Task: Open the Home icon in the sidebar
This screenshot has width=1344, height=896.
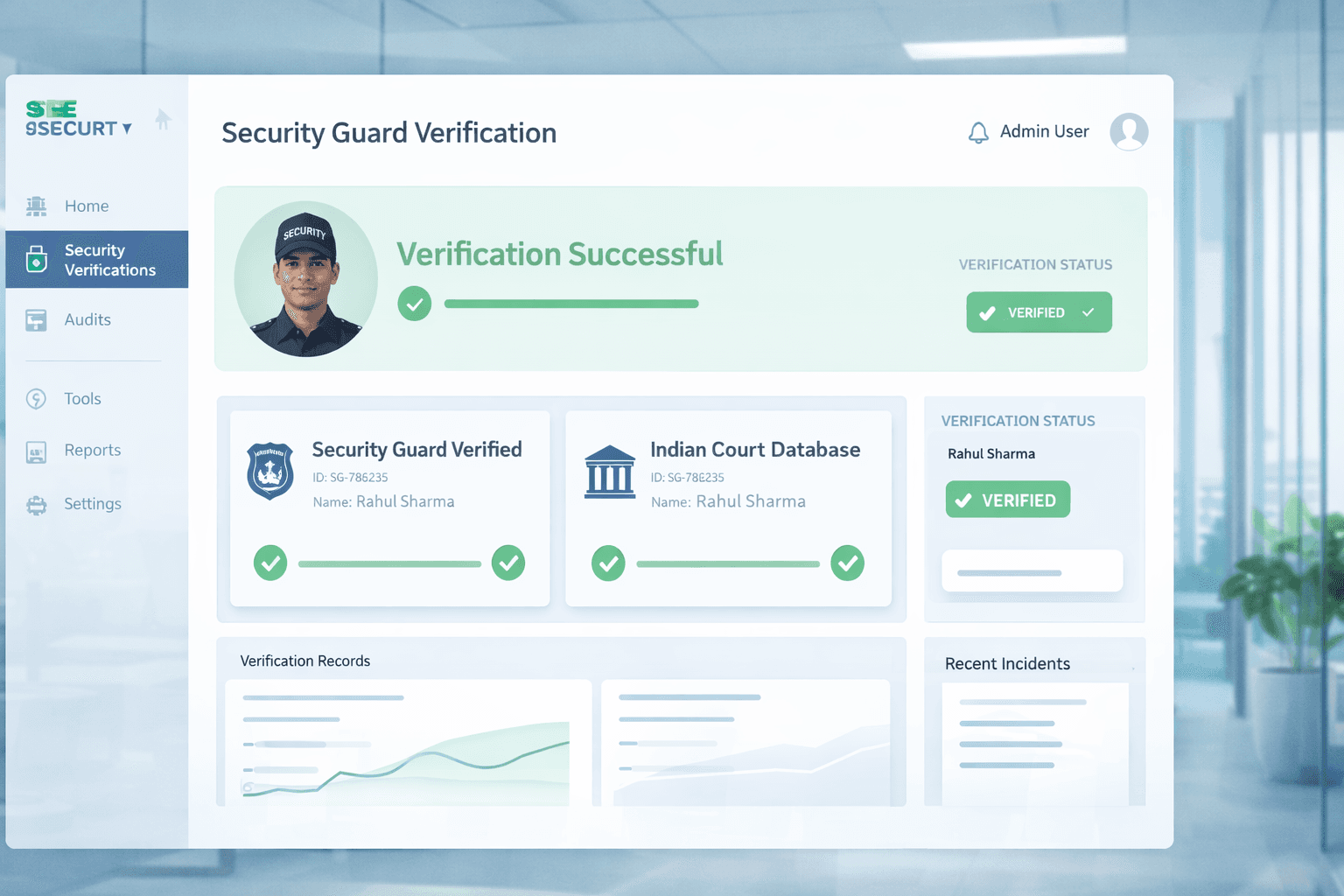Action: pyautogui.click(x=36, y=206)
